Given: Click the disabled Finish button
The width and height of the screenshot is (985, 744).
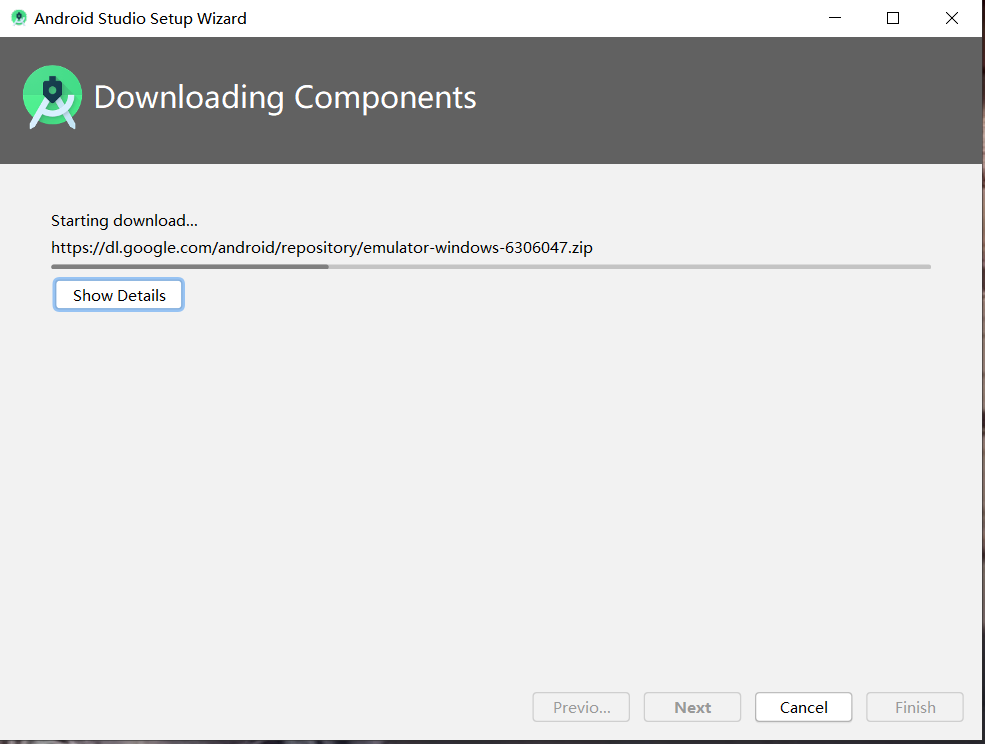Looking at the screenshot, I should pos(915,707).
